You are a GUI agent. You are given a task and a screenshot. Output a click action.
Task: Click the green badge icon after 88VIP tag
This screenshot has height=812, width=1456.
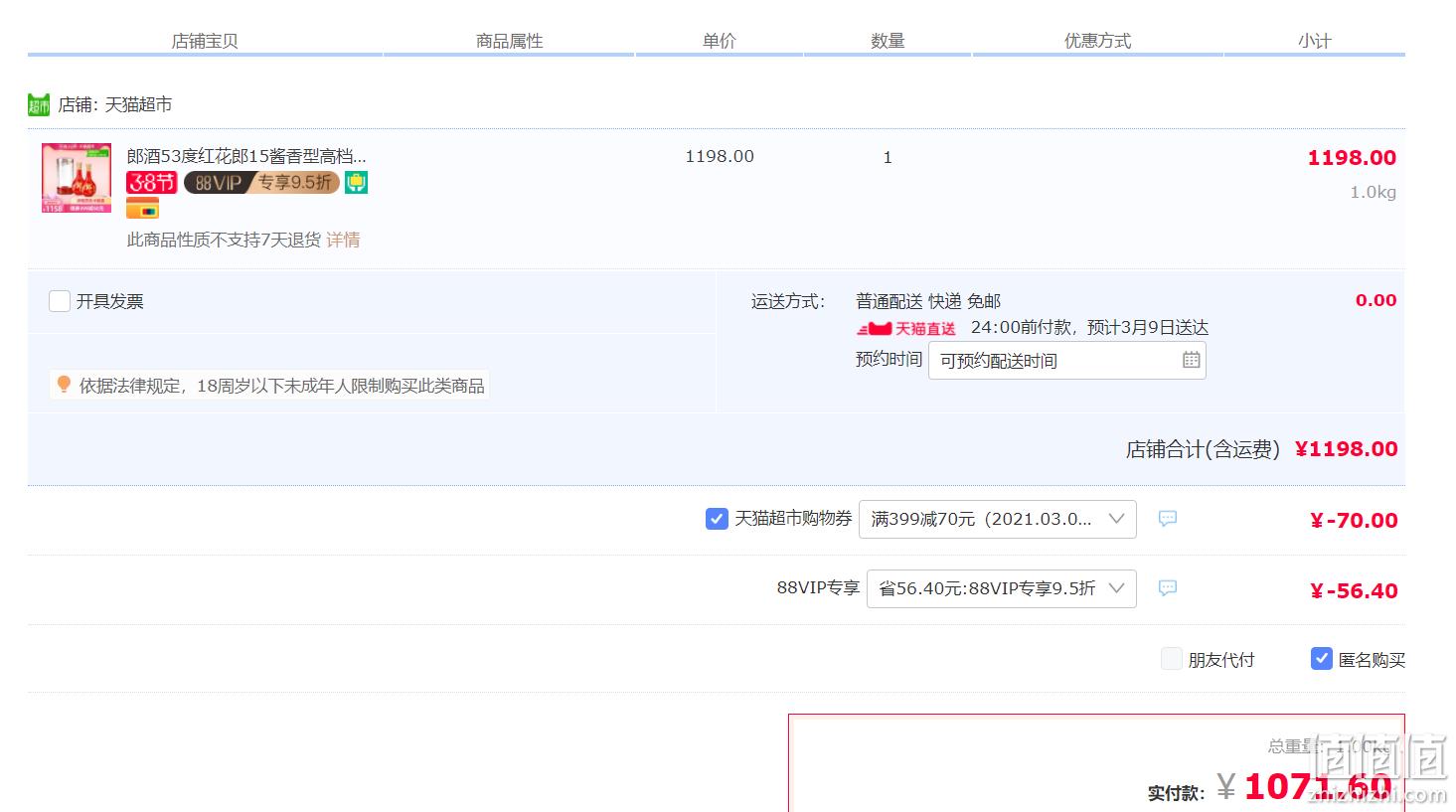pyautogui.click(x=357, y=183)
